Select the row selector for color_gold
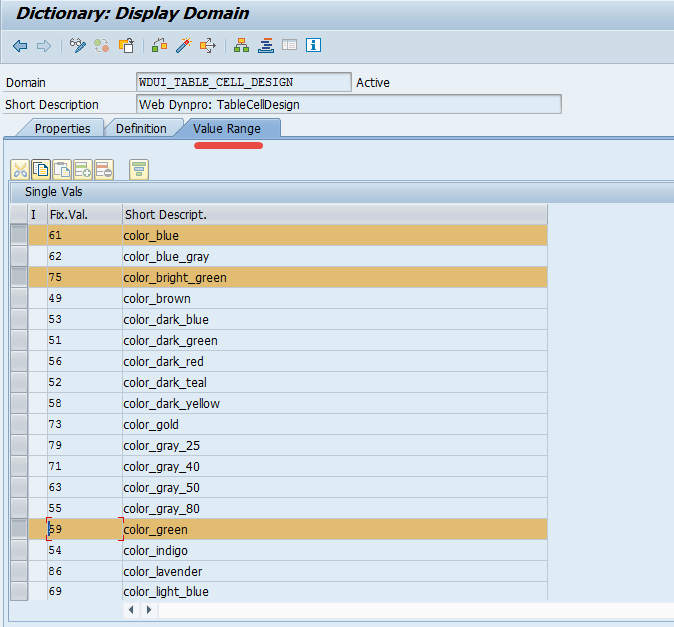Viewport: 674px width, 627px height. [x=19, y=424]
